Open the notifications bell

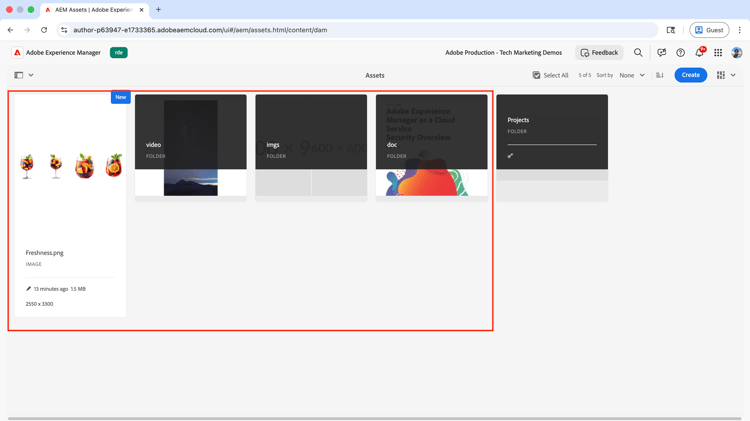tap(700, 52)
